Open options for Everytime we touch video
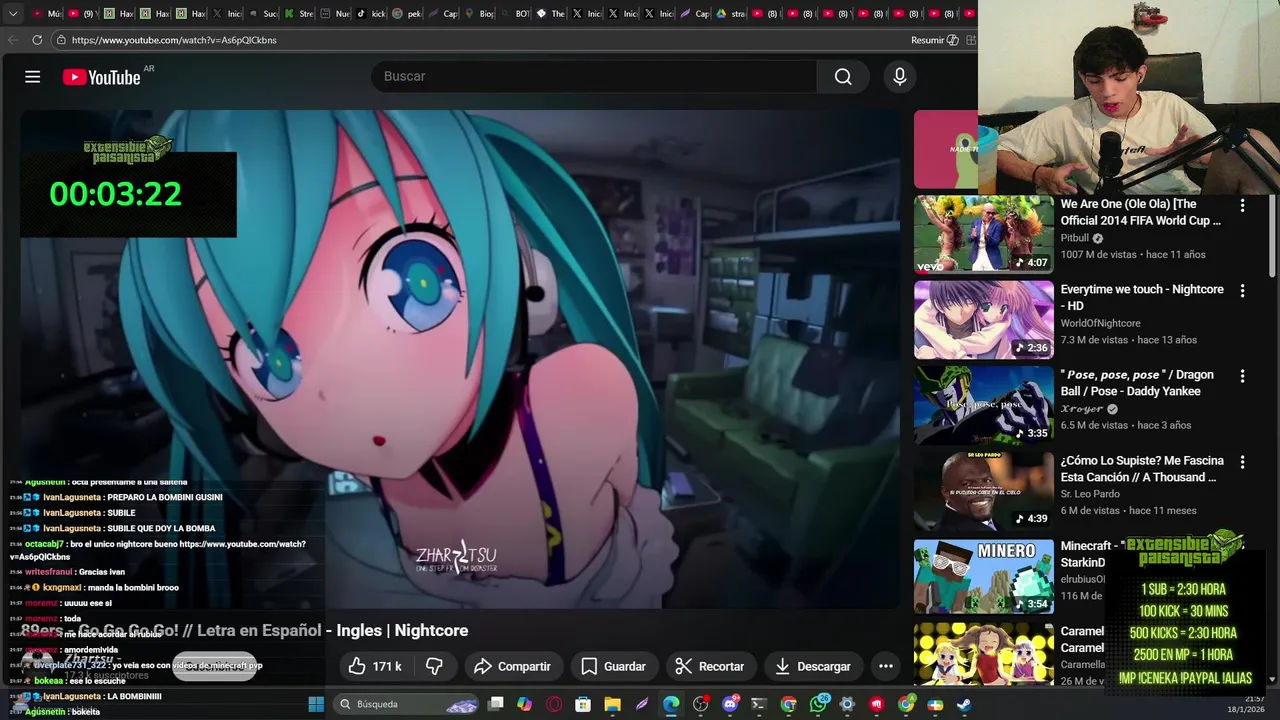Screen dimensions: 1280x720 click(1242, 291)
